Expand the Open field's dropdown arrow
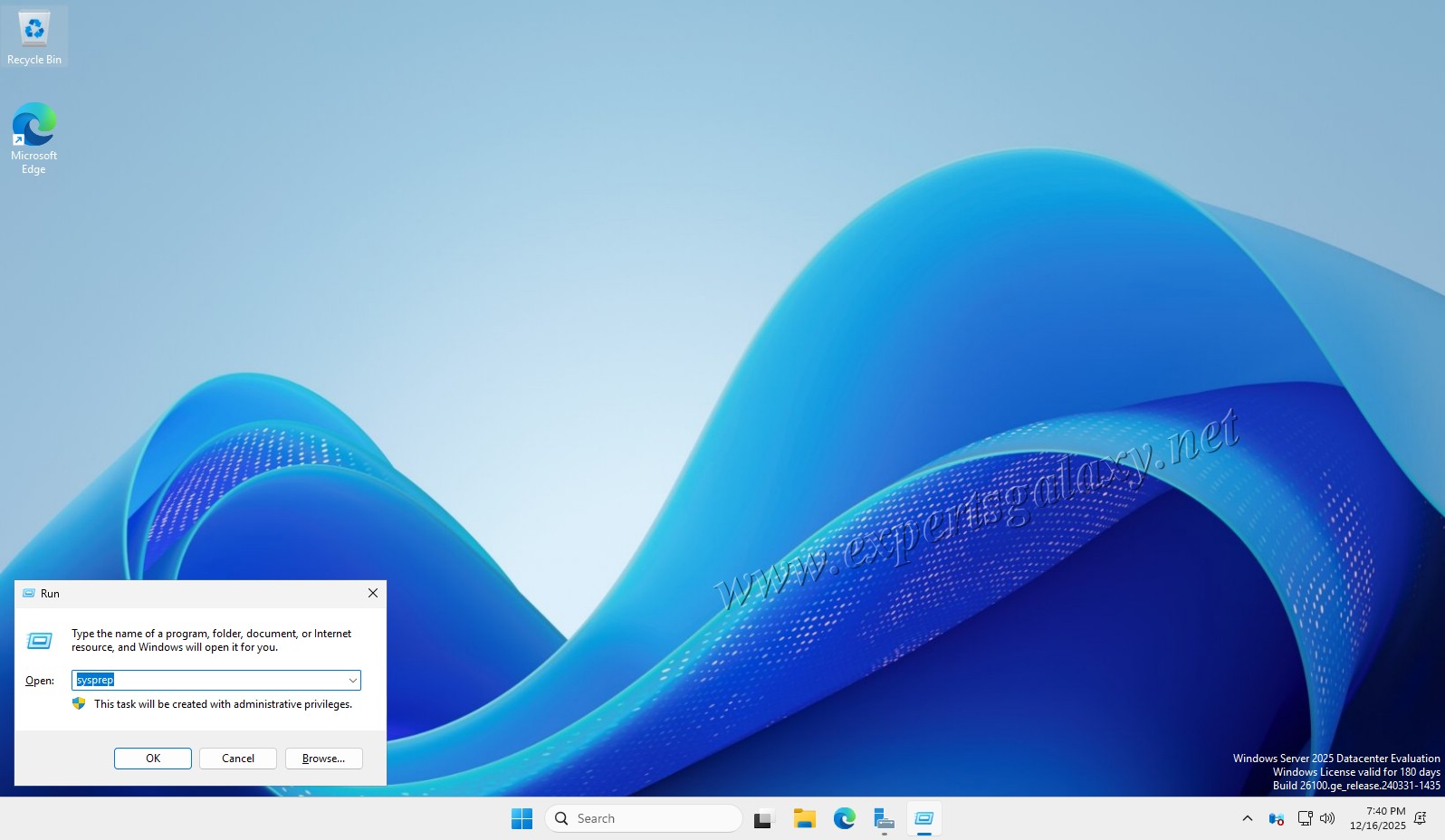This screenshot has height=840, width=1445. (352, 680)
